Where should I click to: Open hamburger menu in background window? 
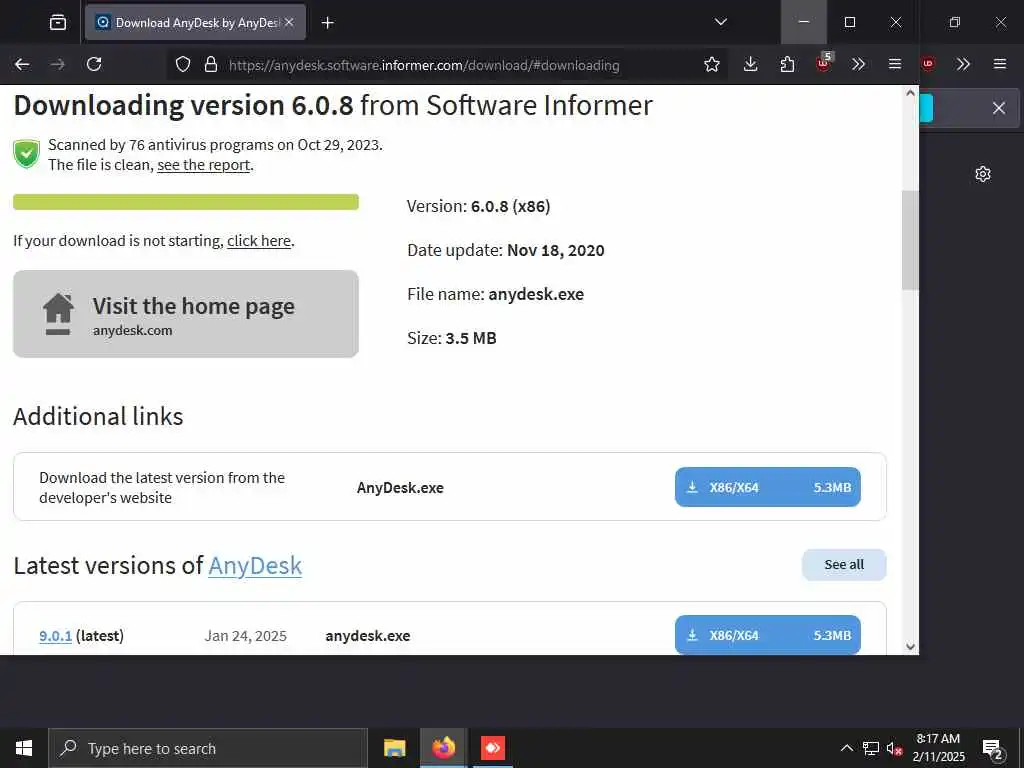point(999,64)
